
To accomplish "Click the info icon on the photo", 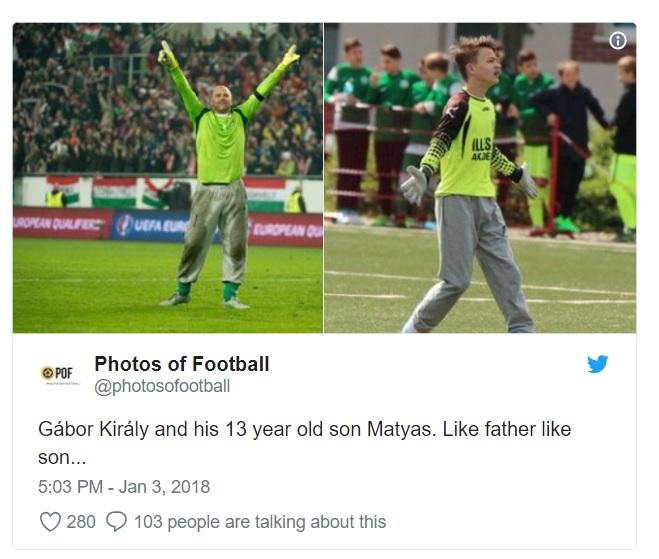I will tap(618, 41).
